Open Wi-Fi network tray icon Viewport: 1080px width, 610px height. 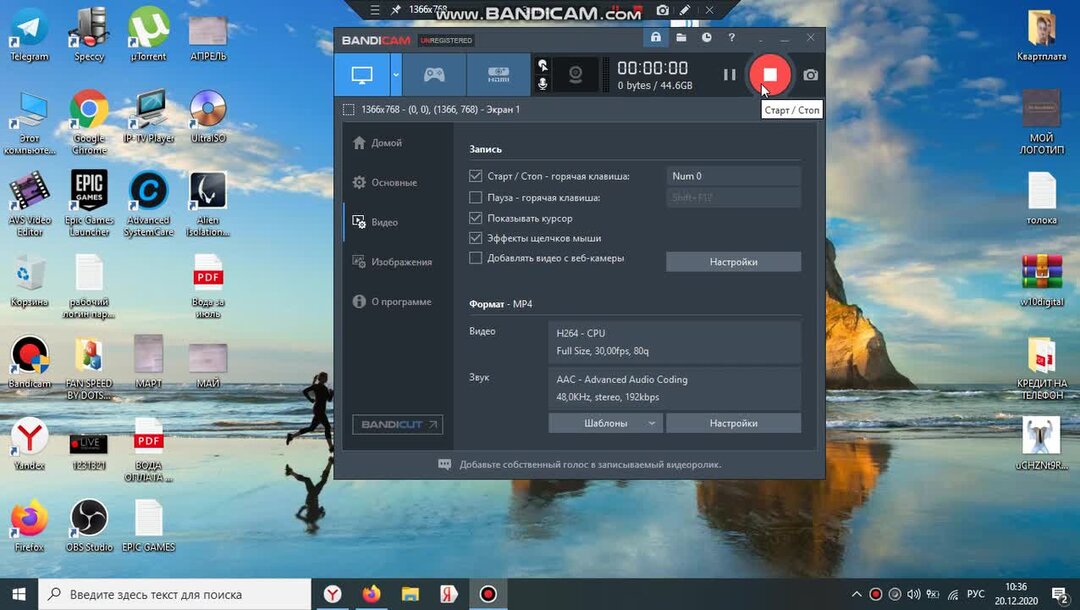click(x=953, y=594)
